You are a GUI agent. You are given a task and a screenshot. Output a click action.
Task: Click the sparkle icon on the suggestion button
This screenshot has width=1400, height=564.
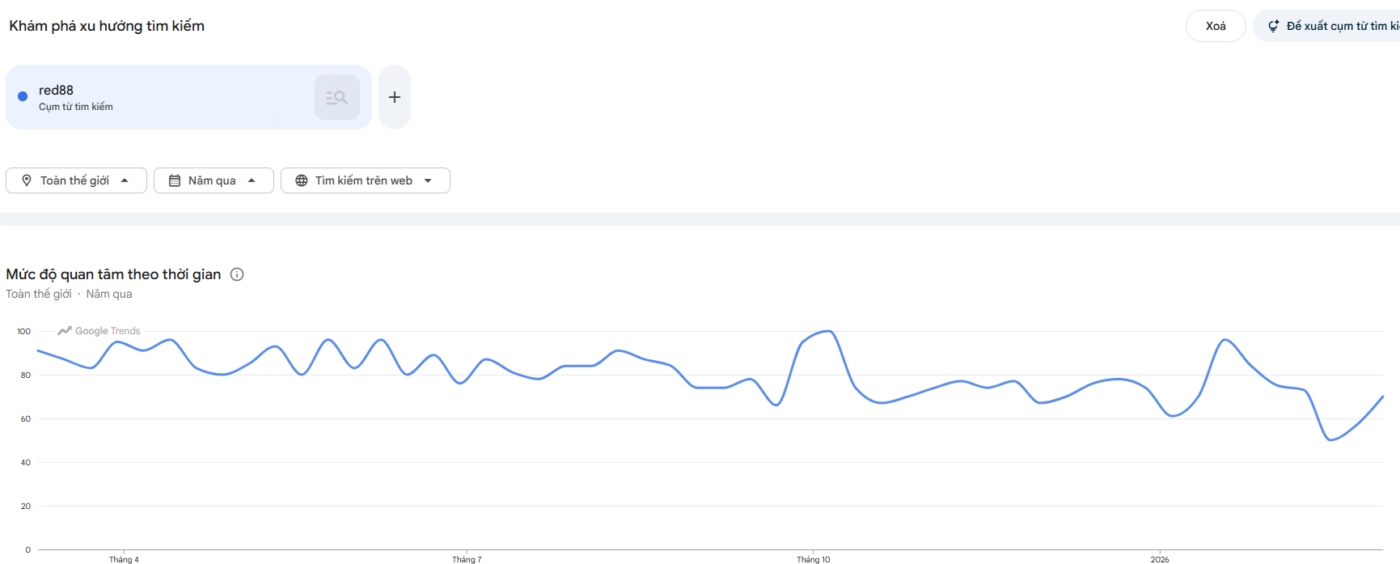tap(1273, 26)
